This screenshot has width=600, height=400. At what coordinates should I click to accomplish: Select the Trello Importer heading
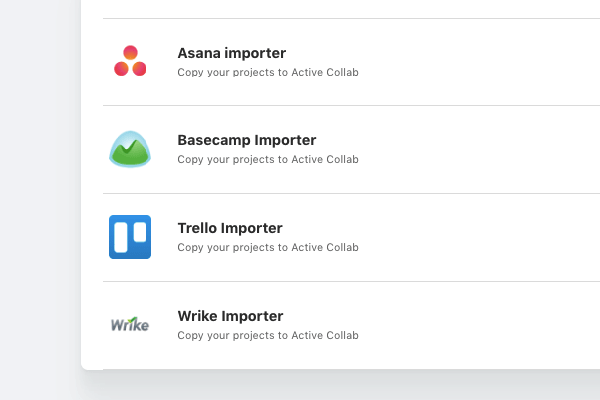point(230,228)
